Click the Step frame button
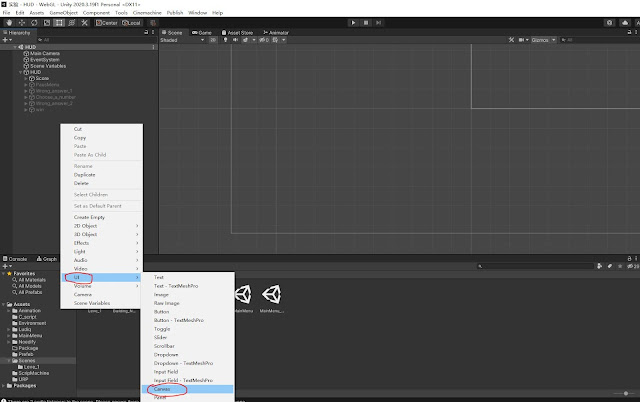The height and width of the screenshot is (402, 640). 378,23
